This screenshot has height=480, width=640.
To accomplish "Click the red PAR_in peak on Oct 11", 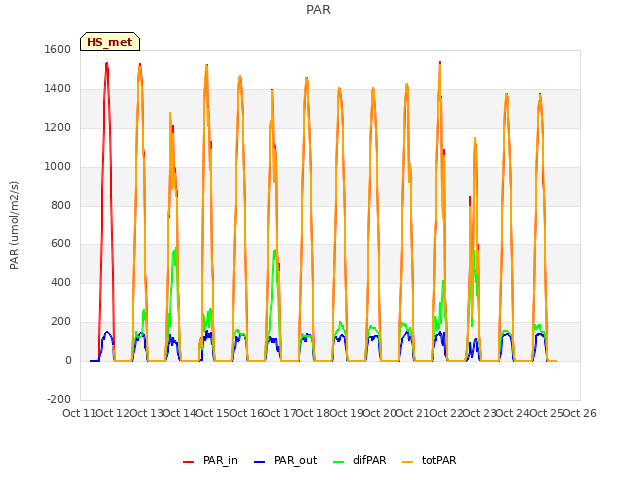I will point(107,64).
